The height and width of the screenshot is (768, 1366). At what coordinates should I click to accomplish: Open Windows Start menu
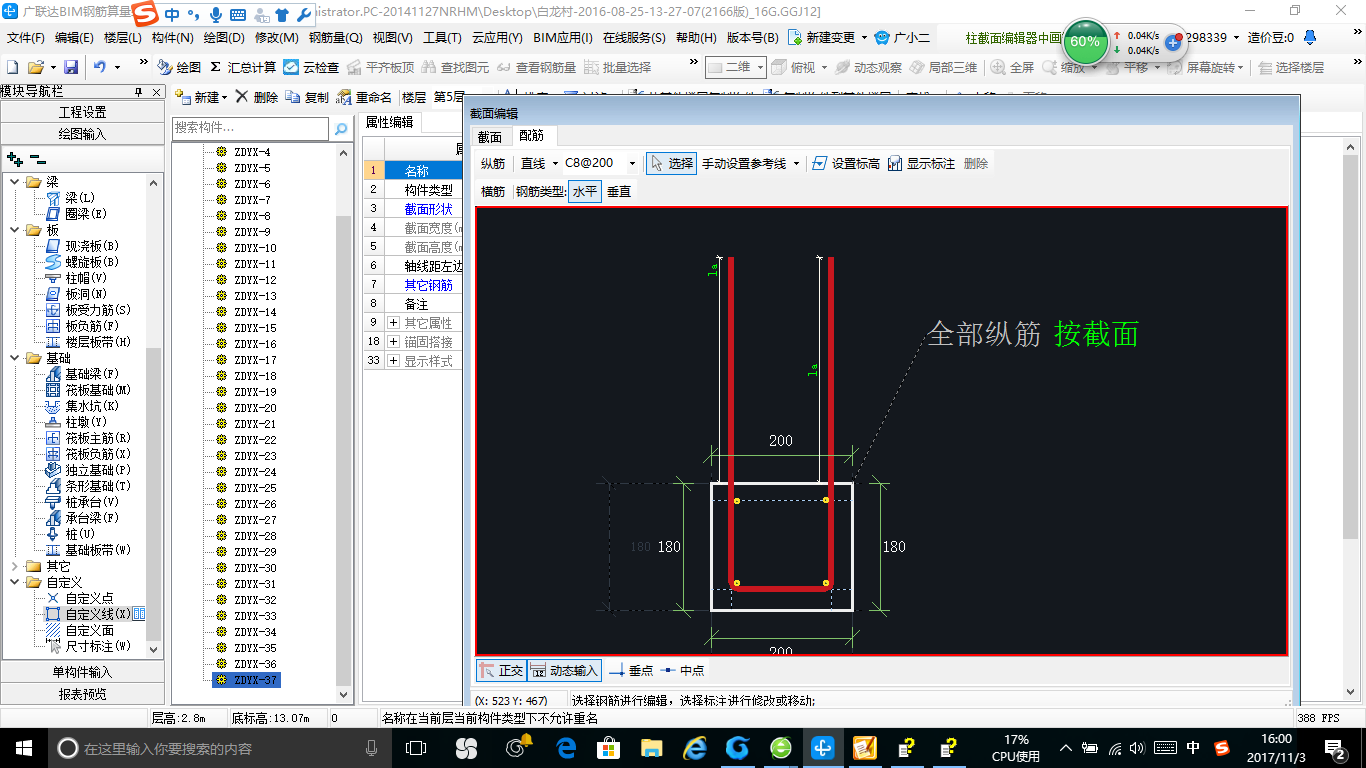click(x=23, y=747)
